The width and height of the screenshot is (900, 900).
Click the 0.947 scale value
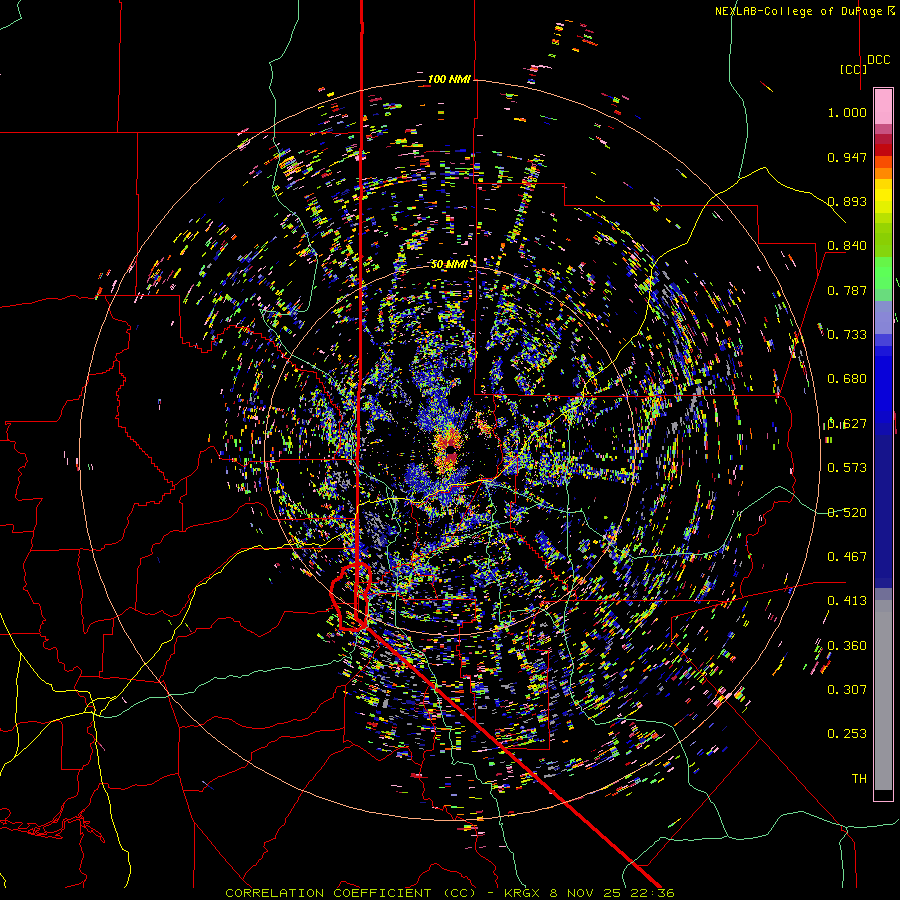(847, 157)
